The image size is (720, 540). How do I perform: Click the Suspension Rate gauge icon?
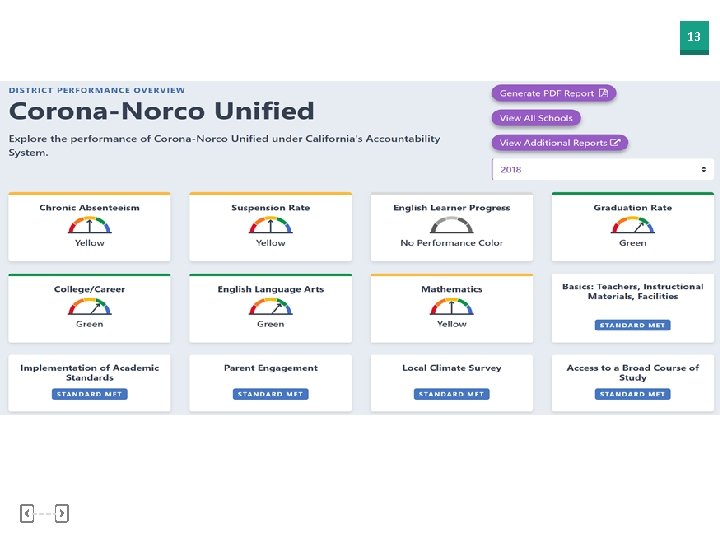[271, 225]
